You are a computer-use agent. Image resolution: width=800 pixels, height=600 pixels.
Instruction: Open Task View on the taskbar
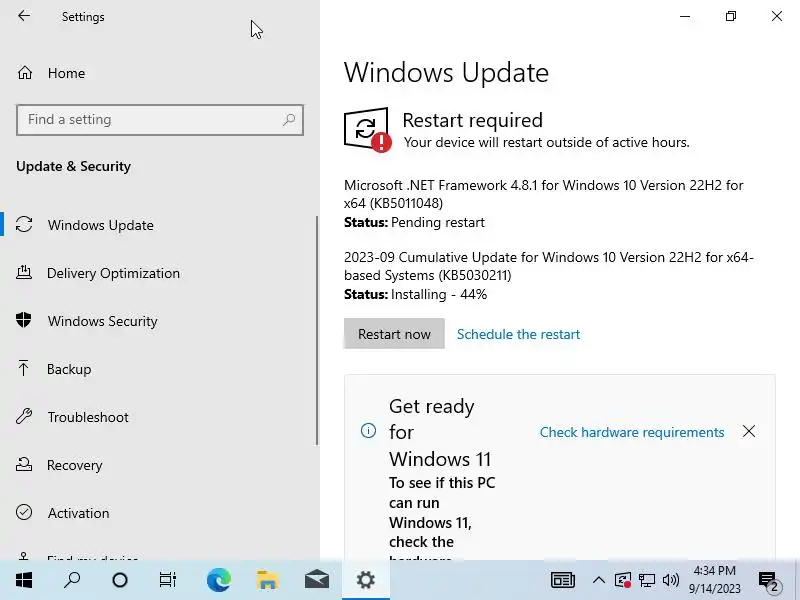pyautogui.click(x=167, y=580)
